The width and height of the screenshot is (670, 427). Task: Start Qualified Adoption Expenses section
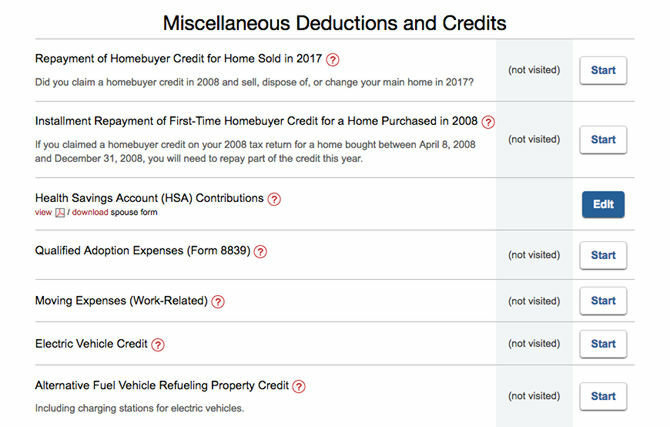603,255
